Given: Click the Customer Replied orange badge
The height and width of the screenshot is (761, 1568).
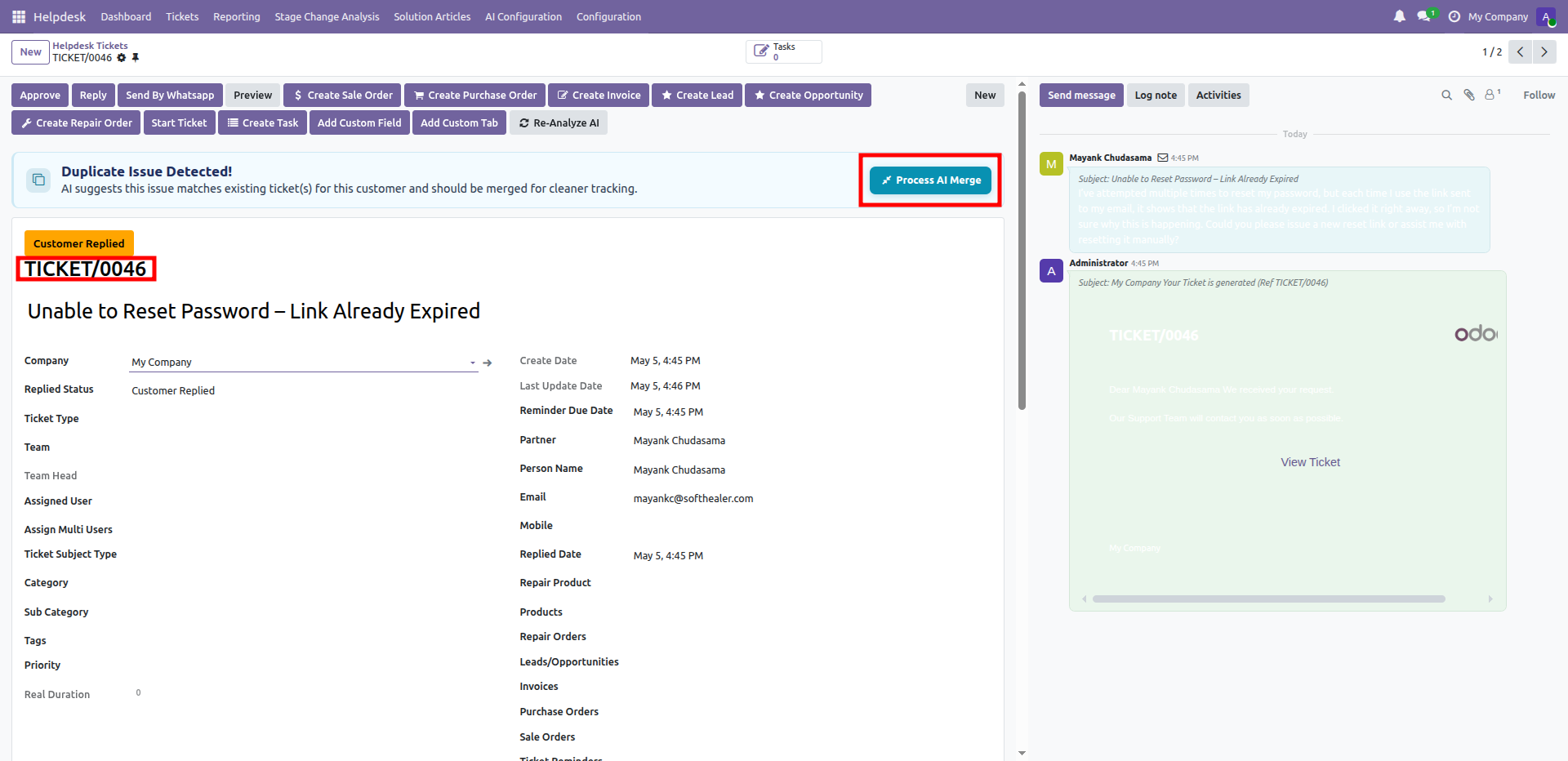Looking at the screenshot, I should [79, 243].
